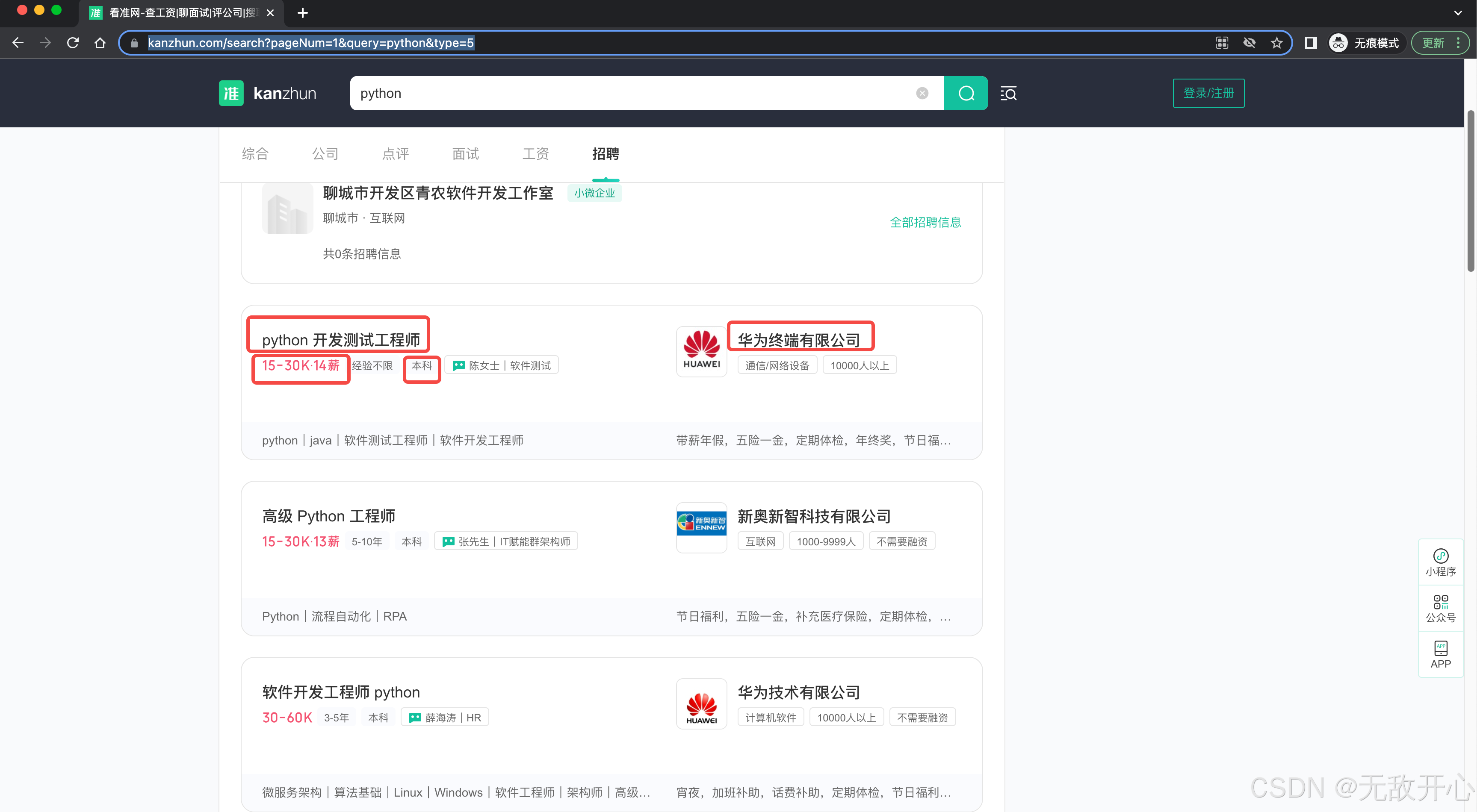
Task: Expand the tab list chevron
Action: pyautogui.click(x=1458, y=12)
